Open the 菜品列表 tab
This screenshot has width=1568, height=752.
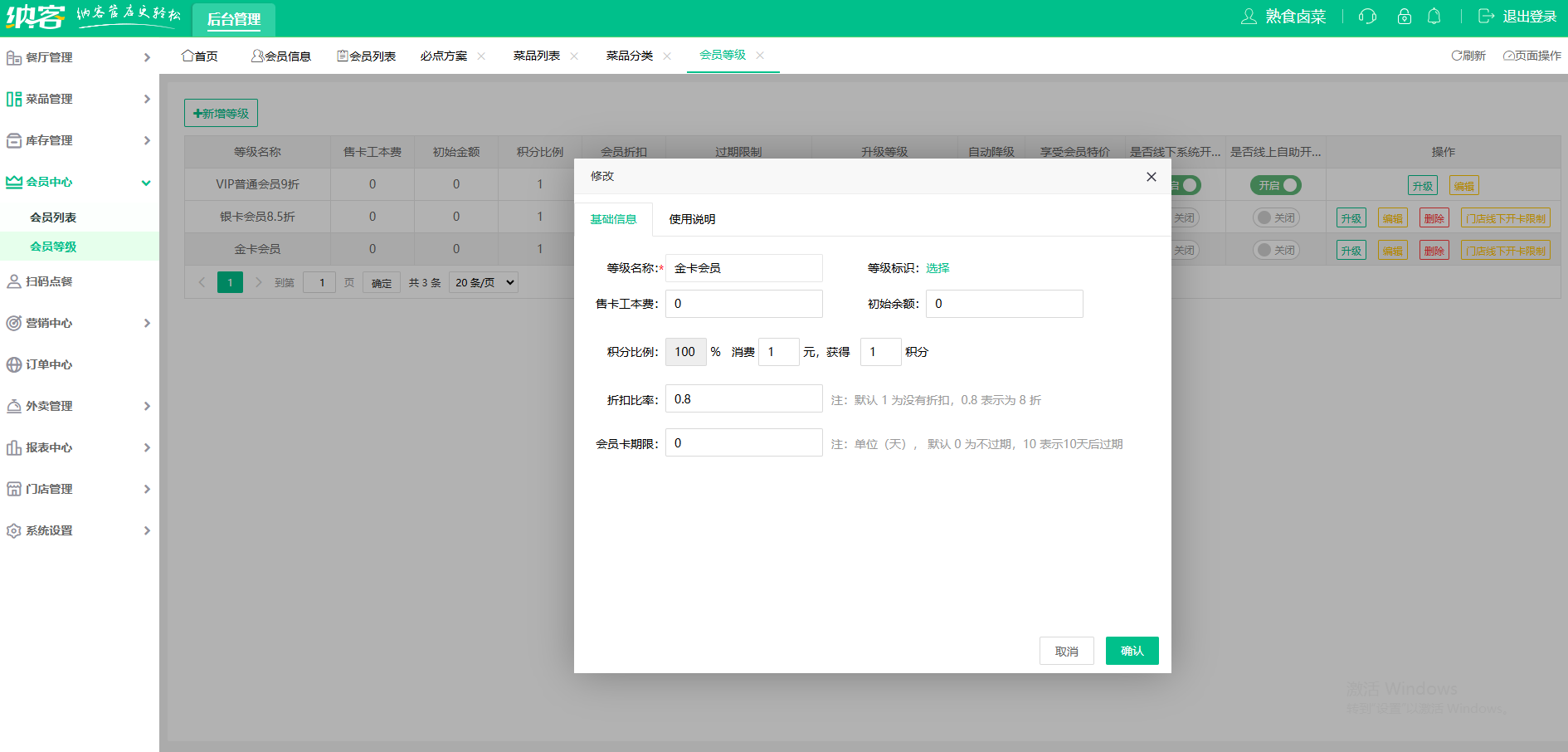click(x=536, y=56)
